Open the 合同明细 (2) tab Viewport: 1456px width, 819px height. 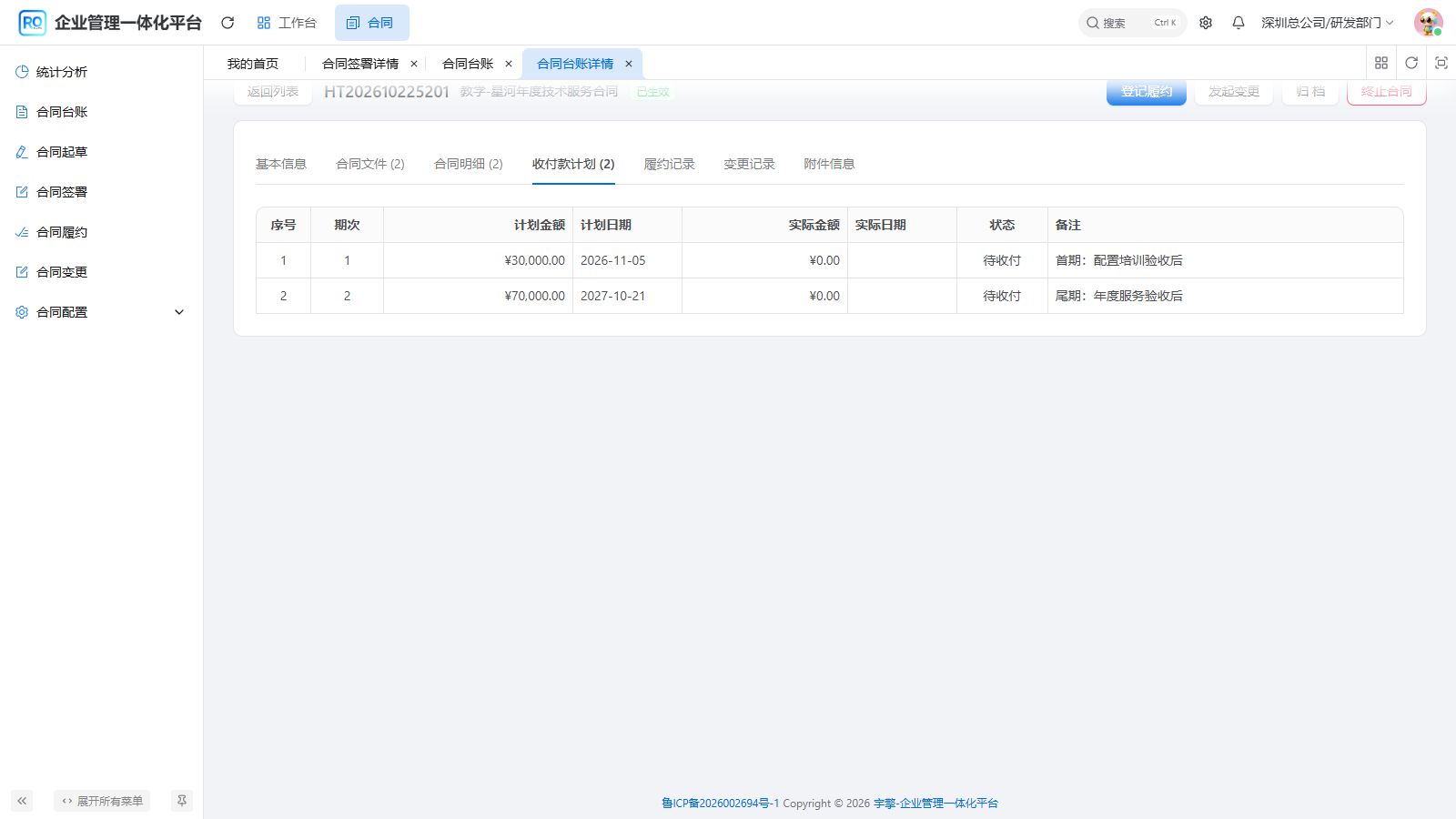click(x=469, y=164)
